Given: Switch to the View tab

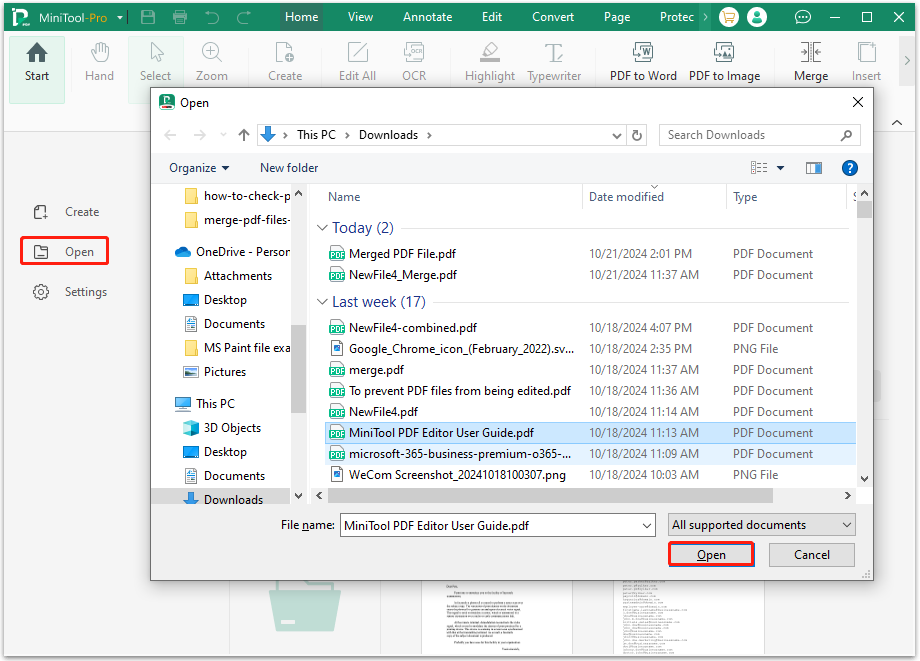Looking at the screenshot, I should pyautogui.click(x=360, y=17).
